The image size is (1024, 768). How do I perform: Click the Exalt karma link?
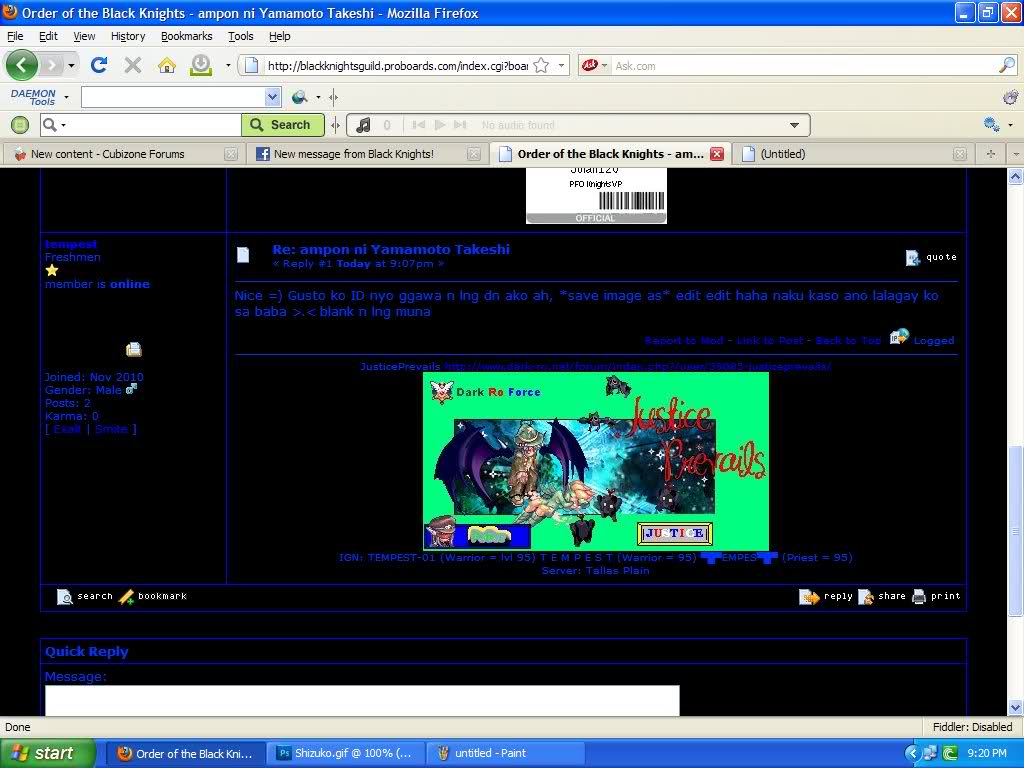(x=67, y=429)
